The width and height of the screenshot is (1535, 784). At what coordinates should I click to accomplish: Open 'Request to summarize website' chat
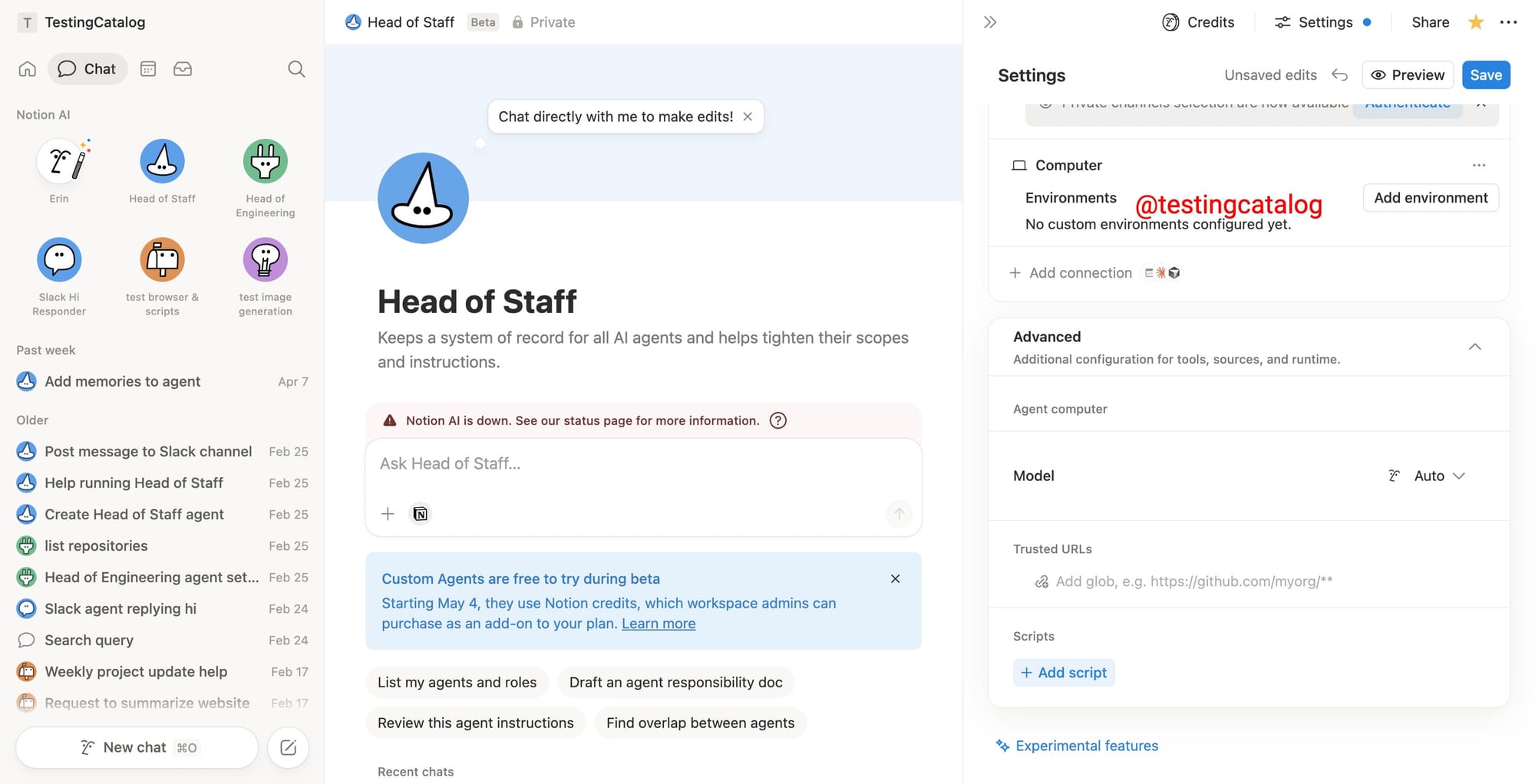[x=162, y=703]
